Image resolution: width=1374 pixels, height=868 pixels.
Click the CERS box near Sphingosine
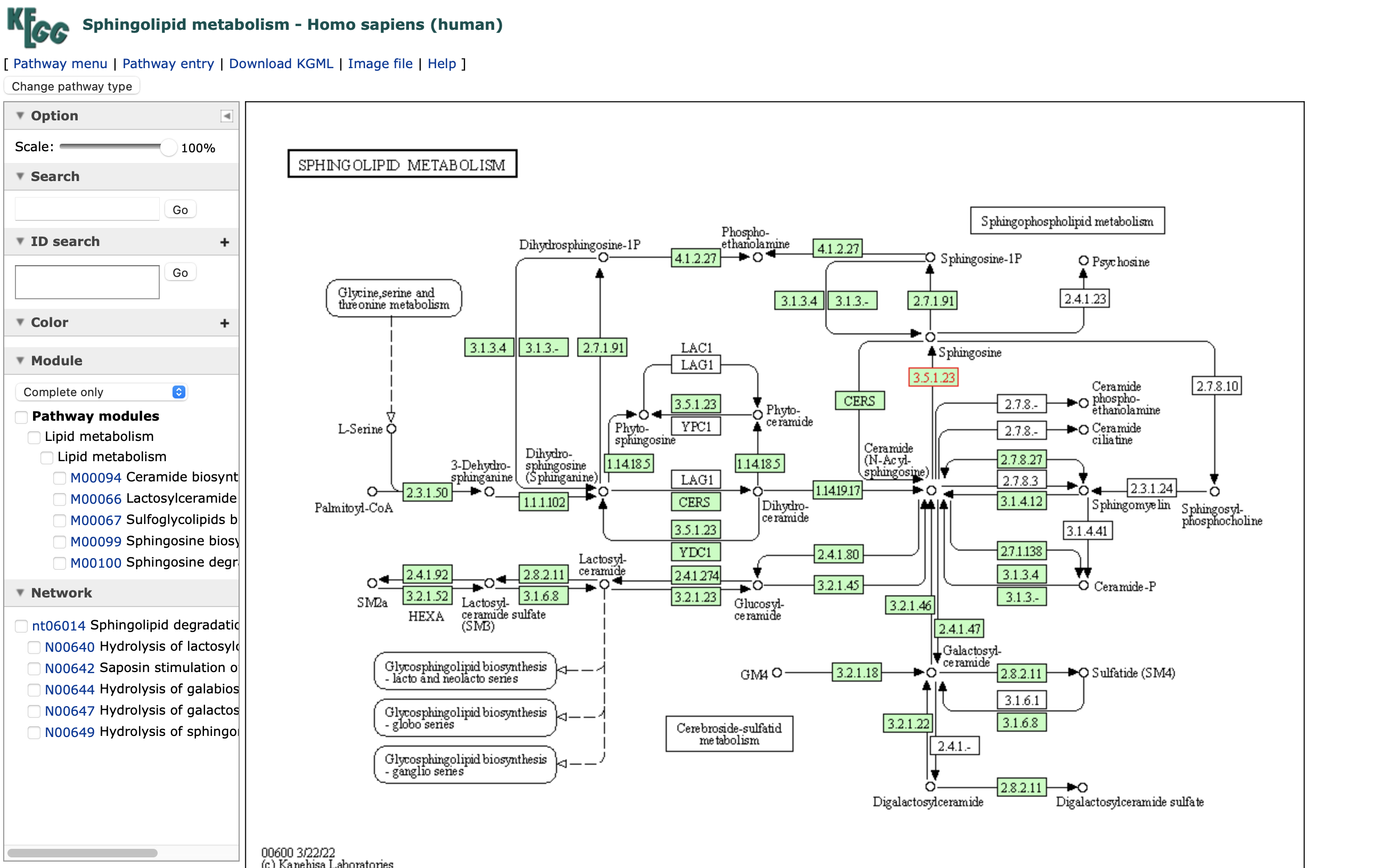(x=860, y=400)
